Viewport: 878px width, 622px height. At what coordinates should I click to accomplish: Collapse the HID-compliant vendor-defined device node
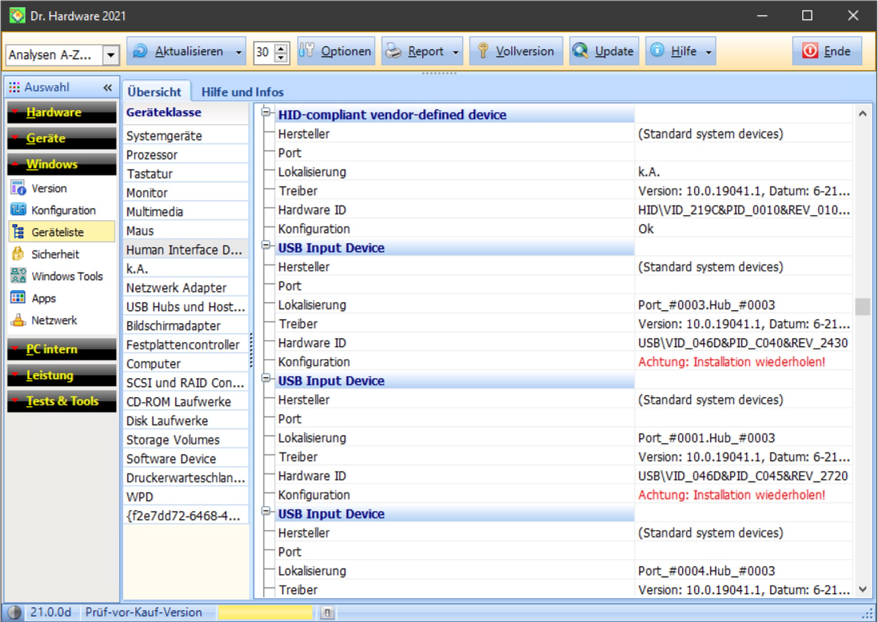pos(266,114)
